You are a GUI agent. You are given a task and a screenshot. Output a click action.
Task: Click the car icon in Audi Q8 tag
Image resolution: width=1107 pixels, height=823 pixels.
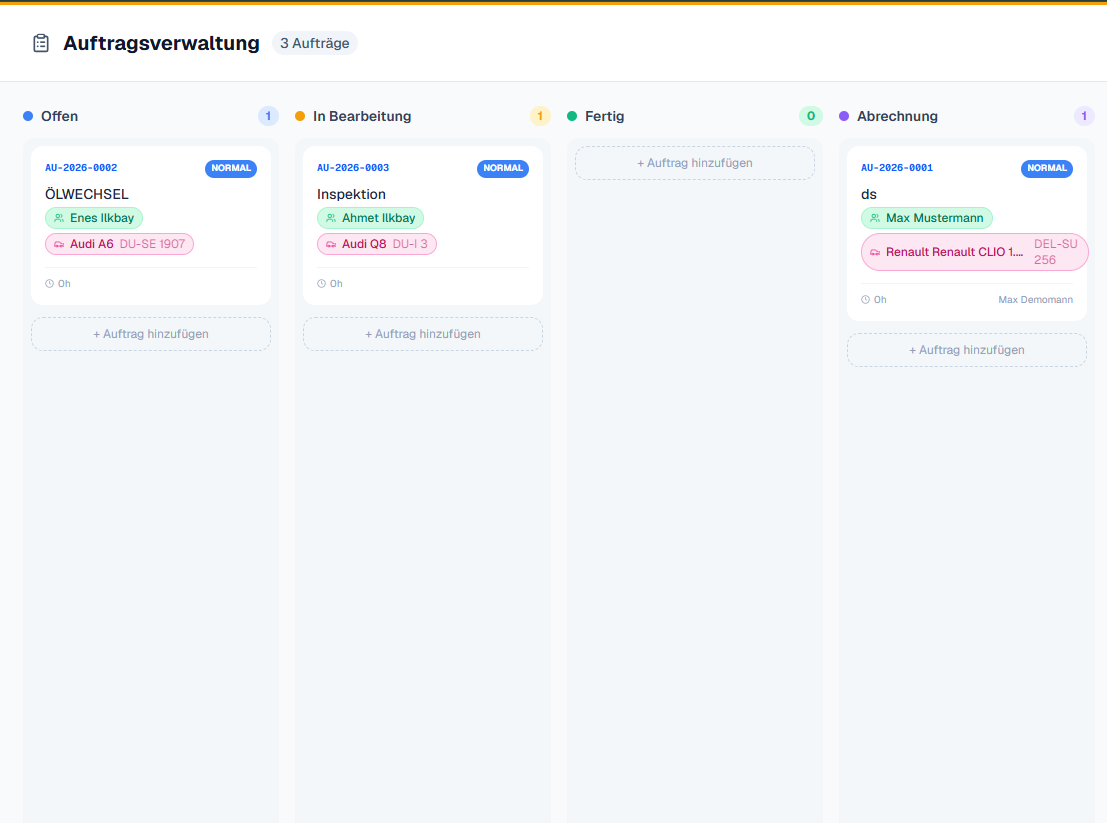tap(331, 244)
